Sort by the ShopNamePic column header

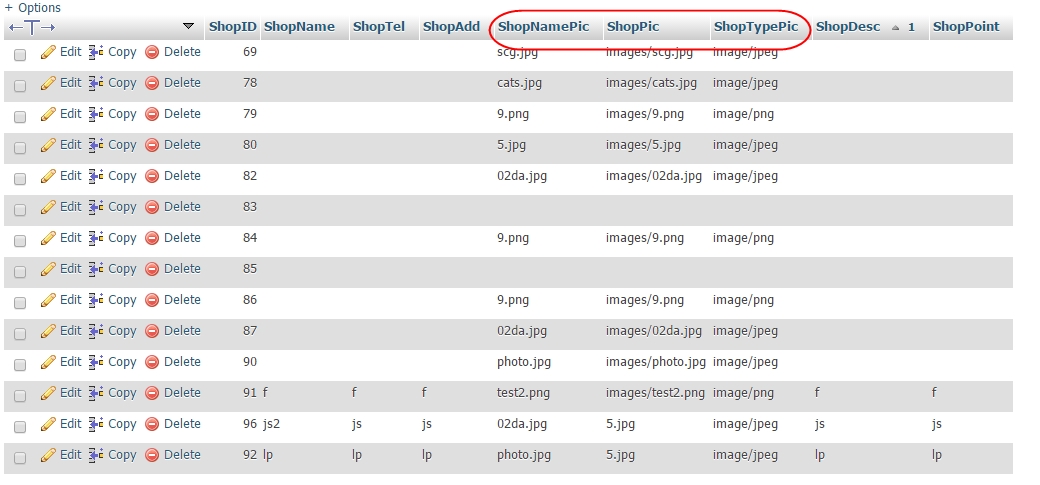(543, 27)
